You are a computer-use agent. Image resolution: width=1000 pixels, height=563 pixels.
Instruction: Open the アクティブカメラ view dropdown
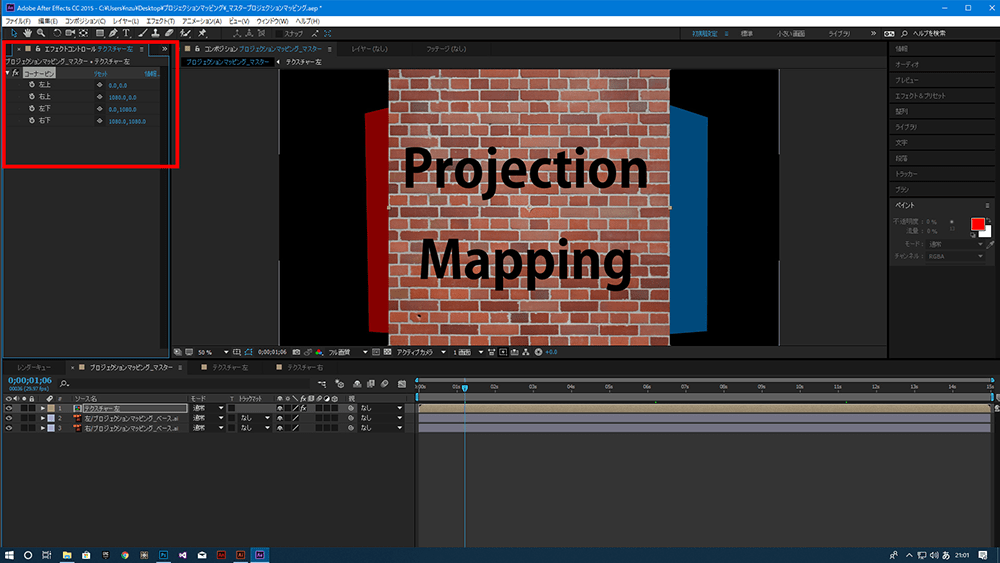coord(417,352)
